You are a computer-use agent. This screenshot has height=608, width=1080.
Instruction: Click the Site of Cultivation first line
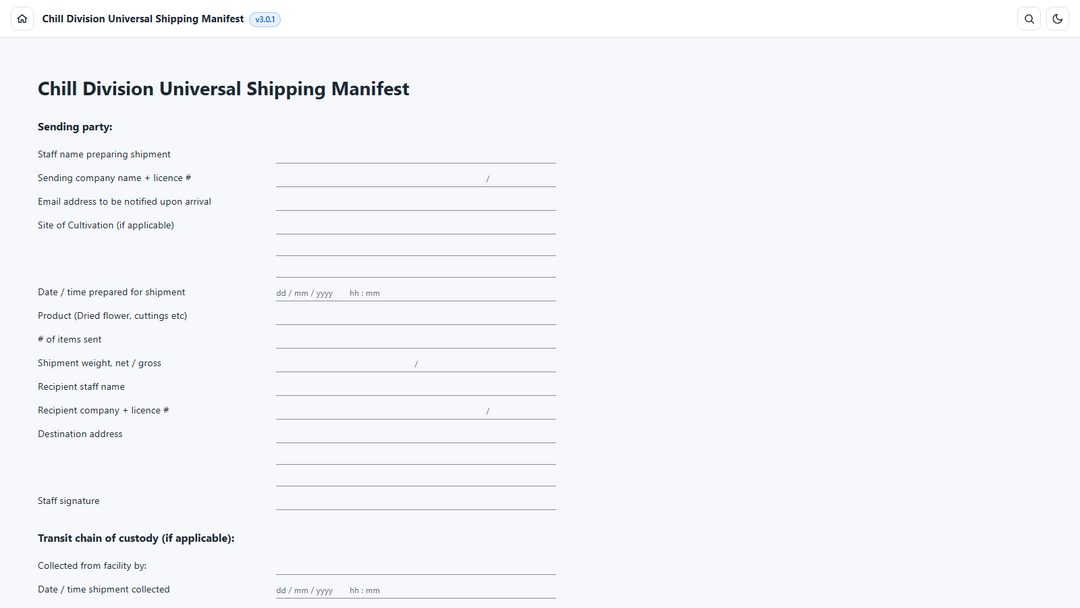click(x=416, y=225)
